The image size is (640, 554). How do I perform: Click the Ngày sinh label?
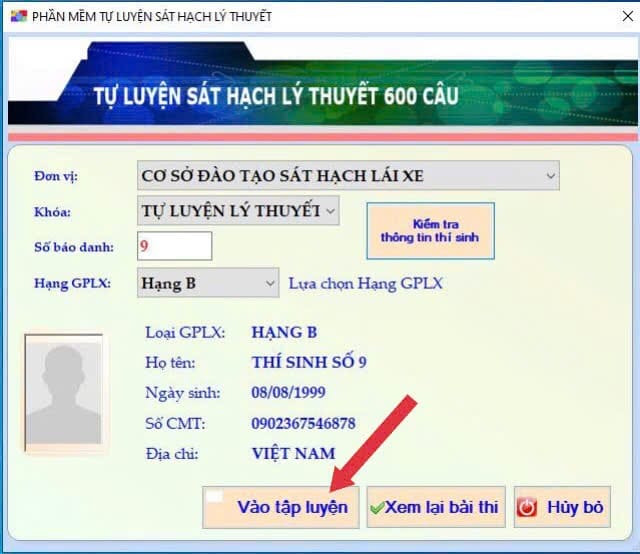(x=183, y=393)
